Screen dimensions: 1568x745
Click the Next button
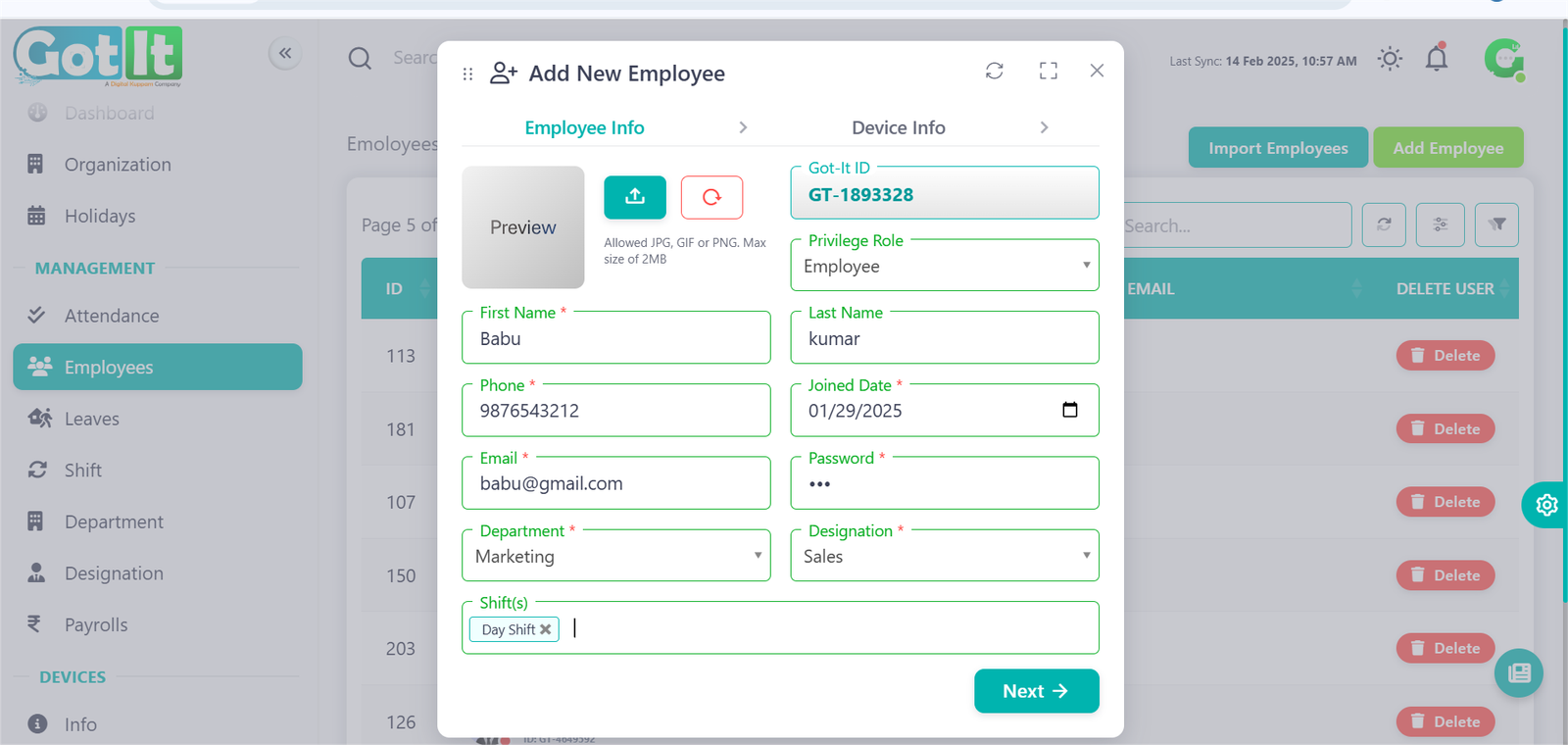point(1036,691)
